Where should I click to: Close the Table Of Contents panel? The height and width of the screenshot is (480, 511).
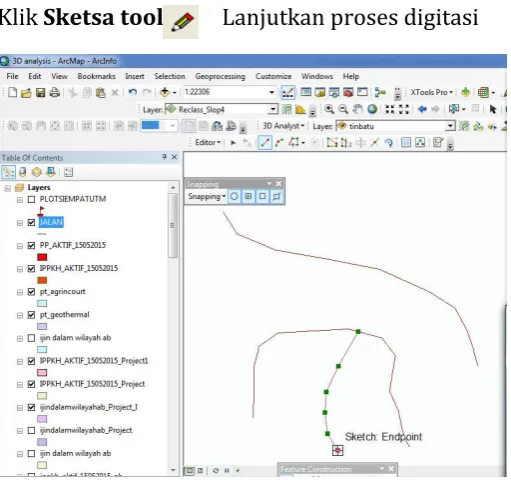174,157
